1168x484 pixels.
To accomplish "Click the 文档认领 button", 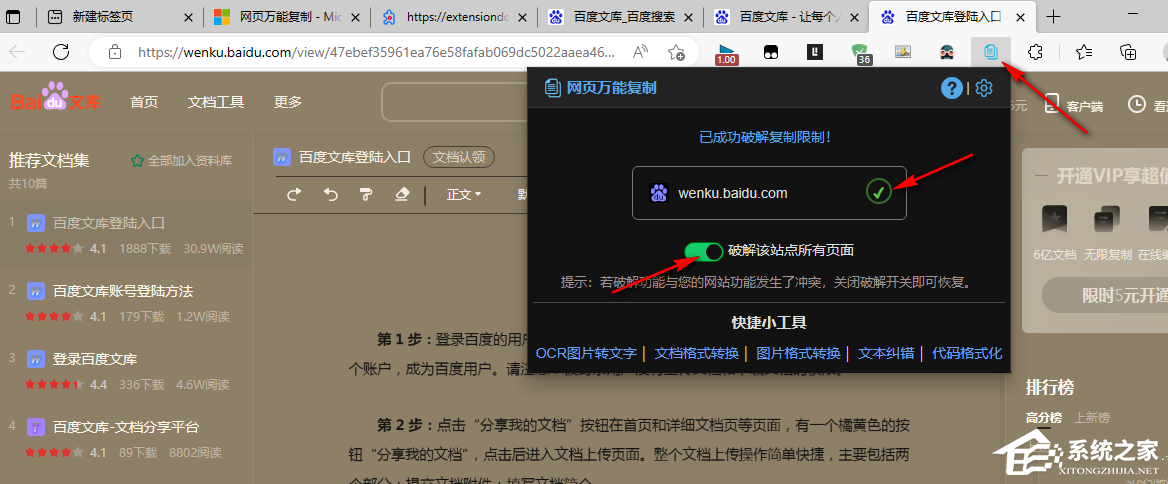I will 459,157.
